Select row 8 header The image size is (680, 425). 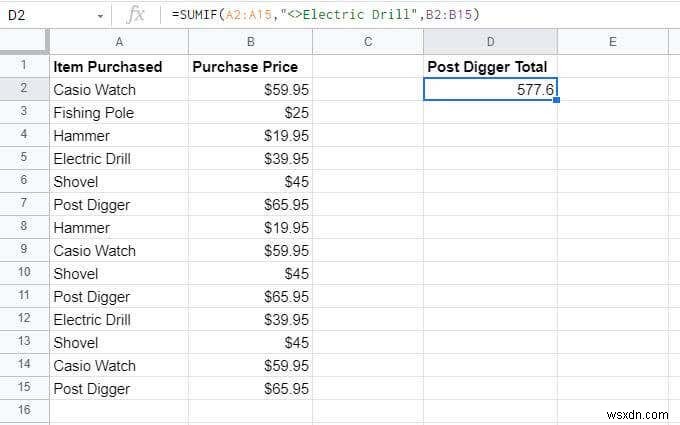(24, 227)
